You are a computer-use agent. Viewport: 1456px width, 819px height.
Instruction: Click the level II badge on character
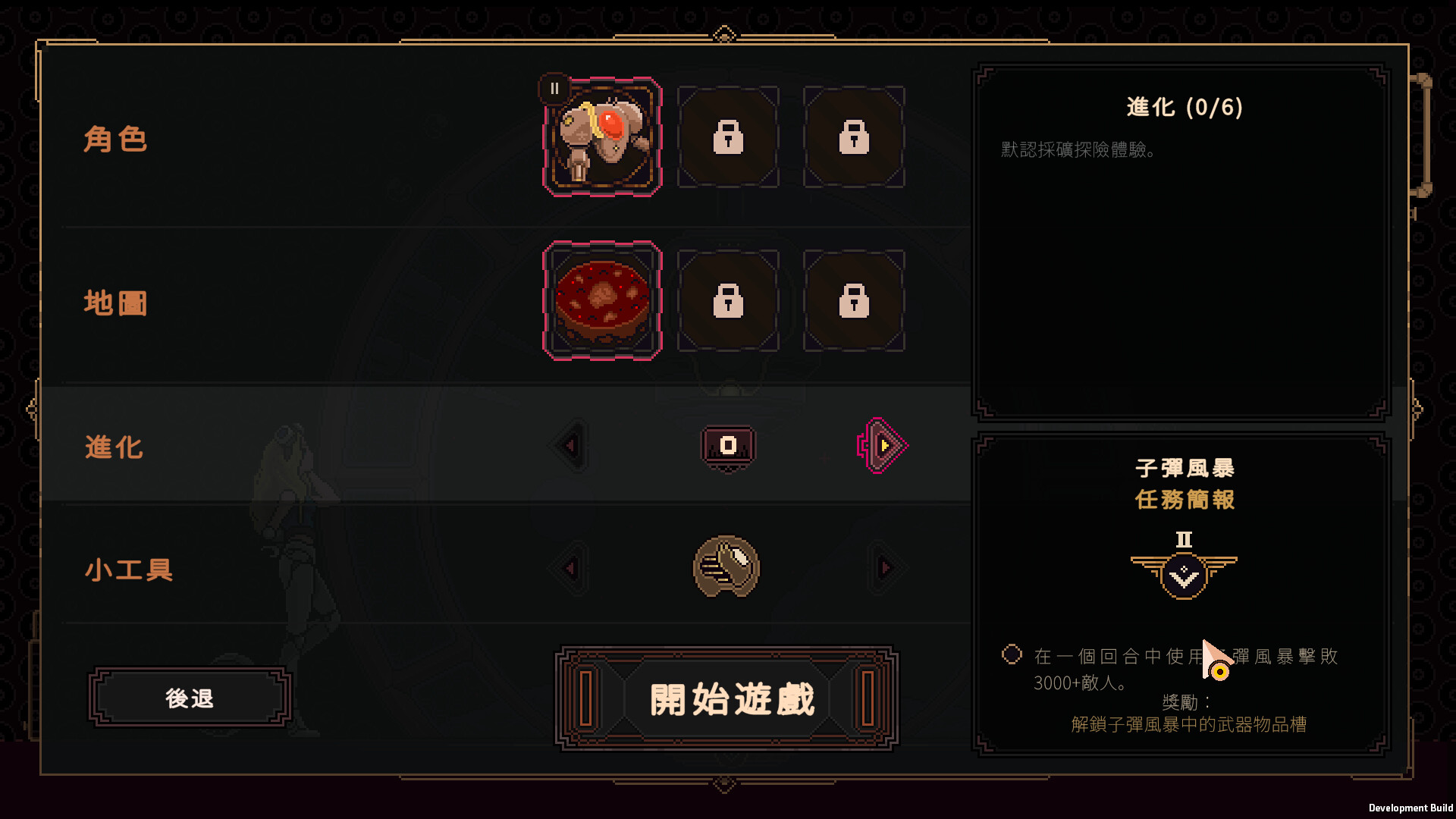[x=554, y=89]
